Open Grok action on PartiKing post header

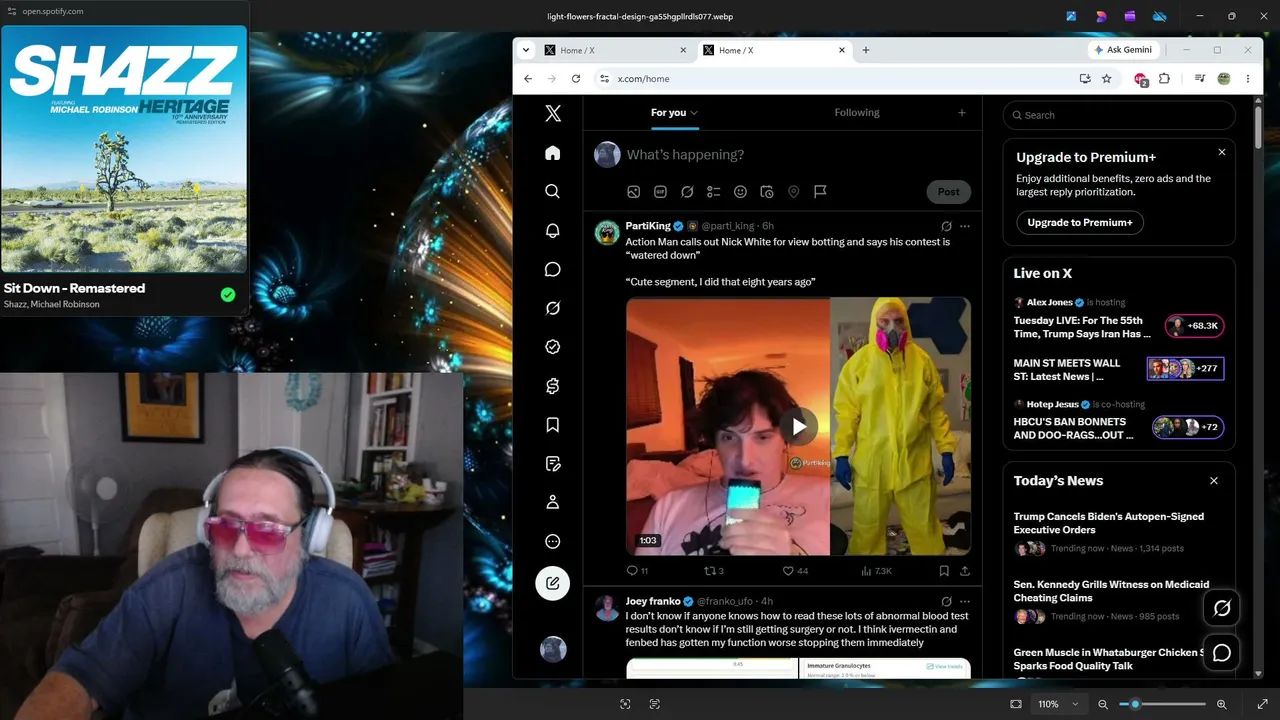pos(946,226)
